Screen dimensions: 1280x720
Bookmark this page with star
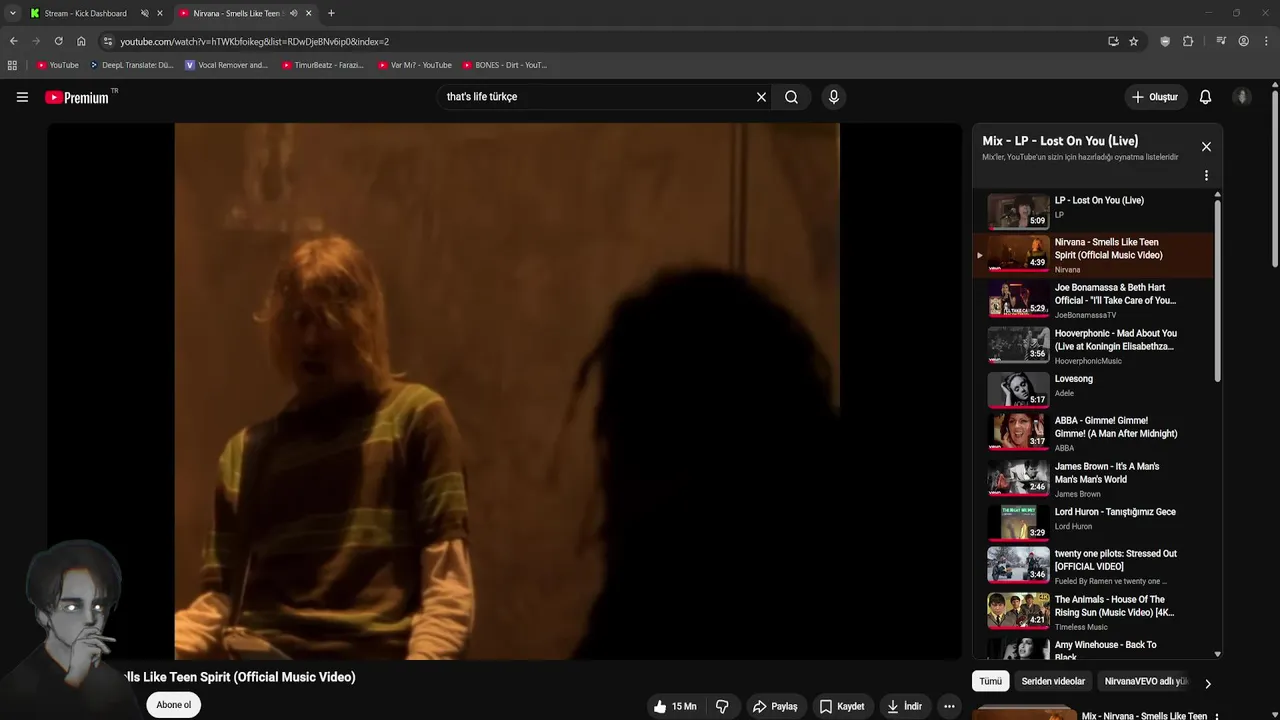[1133, 41]
